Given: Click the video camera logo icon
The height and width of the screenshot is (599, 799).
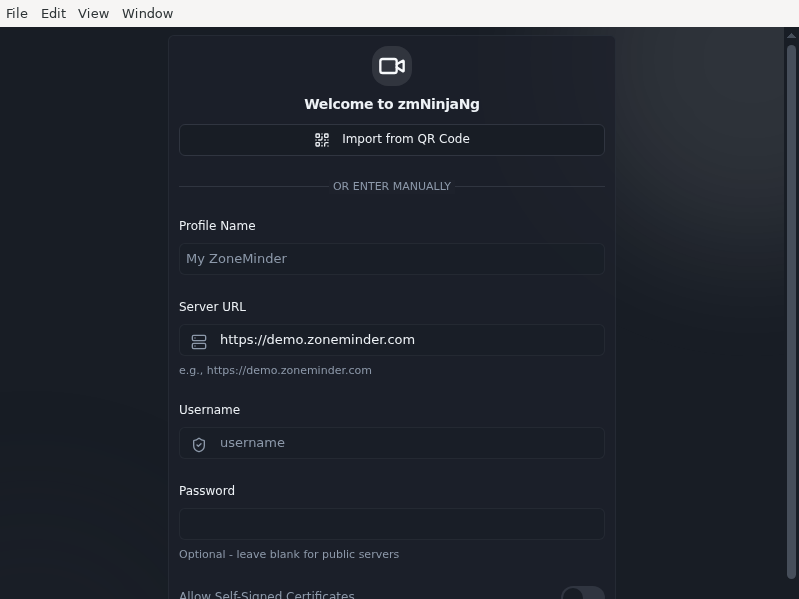Looking at the screenshot, I should coord(392,66).
